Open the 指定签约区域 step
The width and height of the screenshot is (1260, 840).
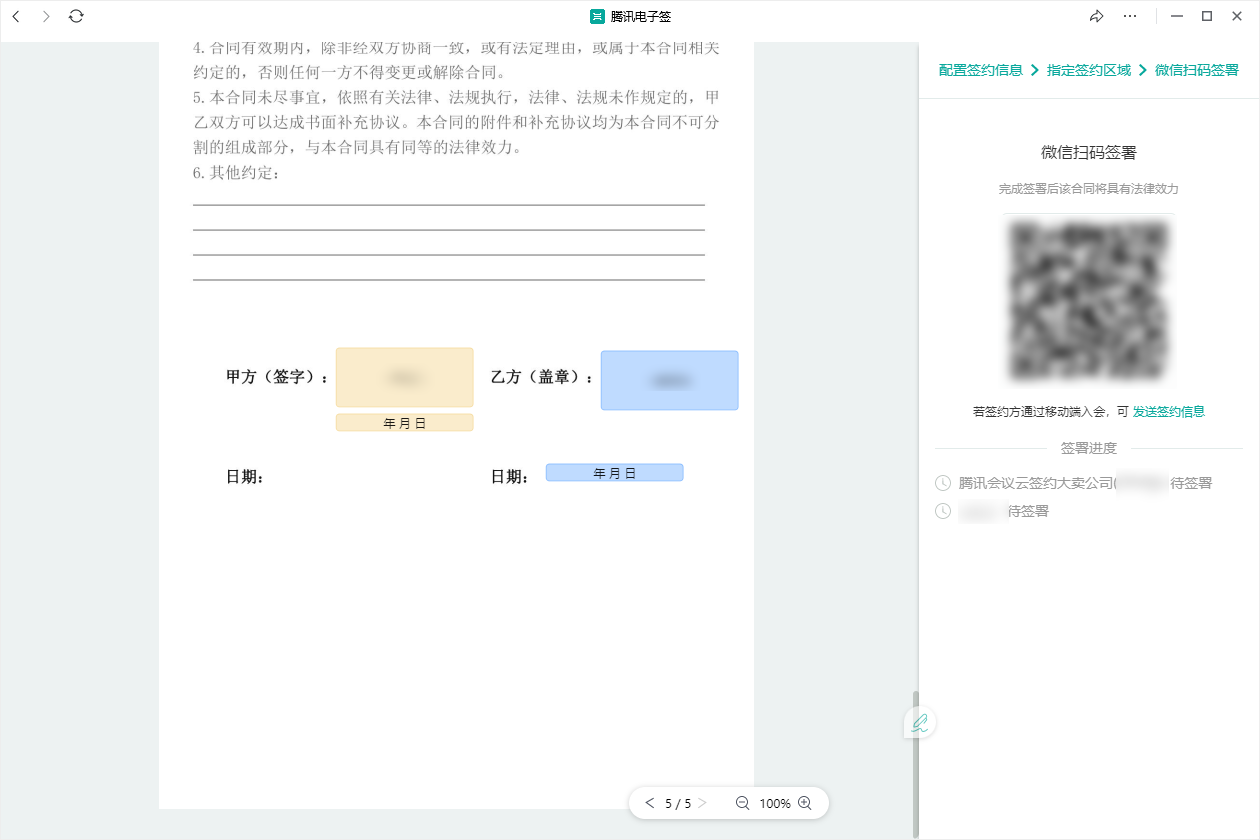(x=1089, y=70)
